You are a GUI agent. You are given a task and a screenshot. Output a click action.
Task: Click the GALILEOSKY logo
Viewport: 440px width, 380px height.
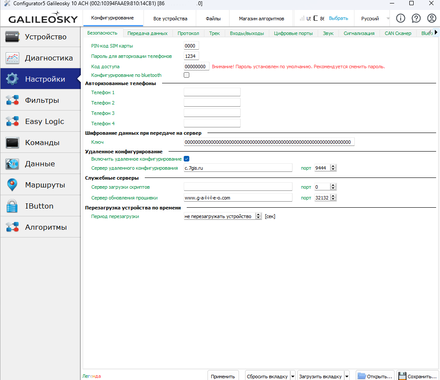point(43,18)
